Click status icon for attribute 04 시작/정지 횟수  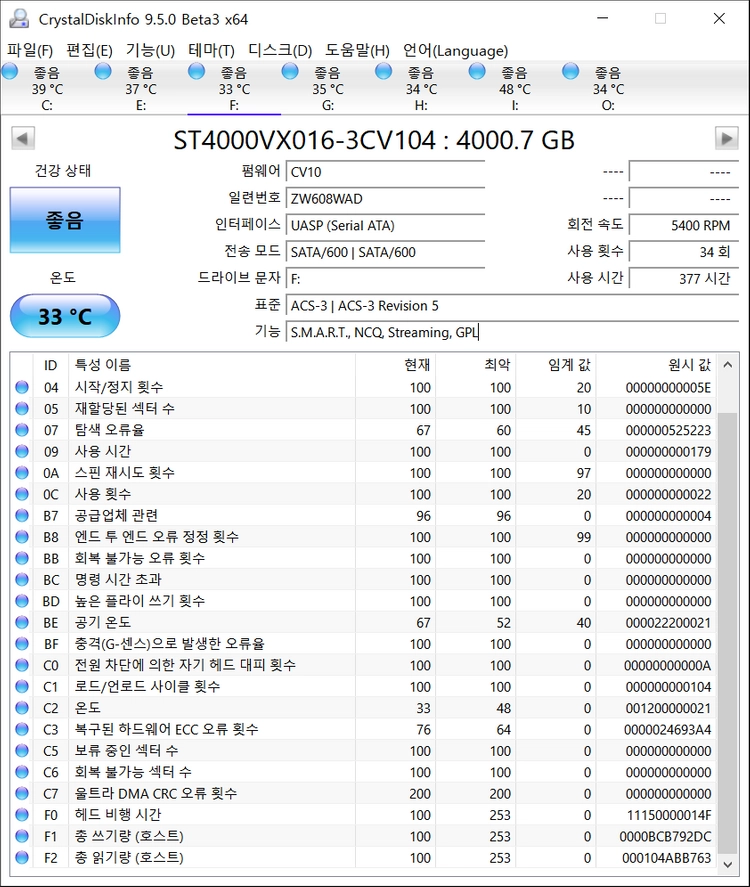(22, 387)
